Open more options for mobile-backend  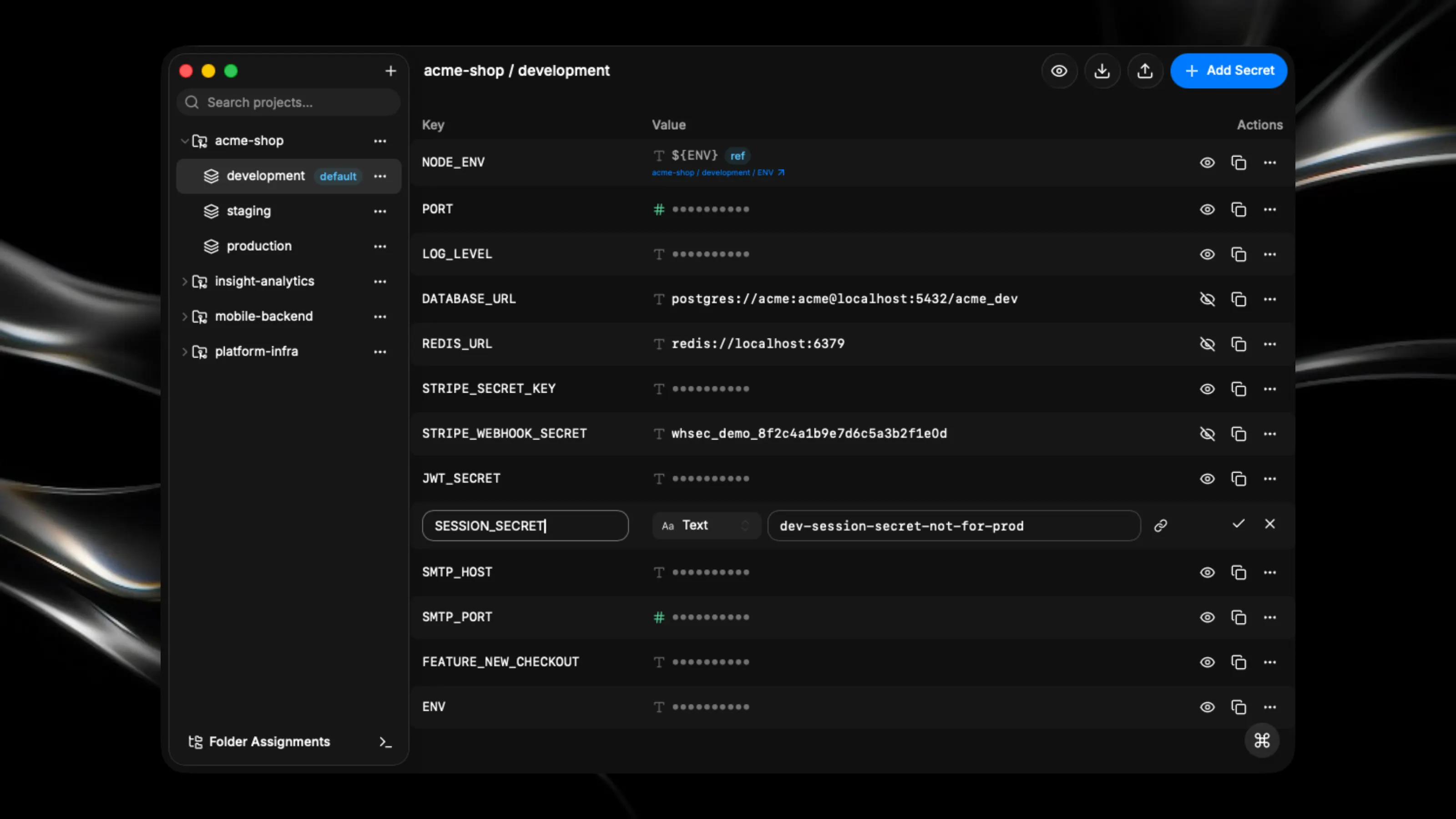click(380, 317)
